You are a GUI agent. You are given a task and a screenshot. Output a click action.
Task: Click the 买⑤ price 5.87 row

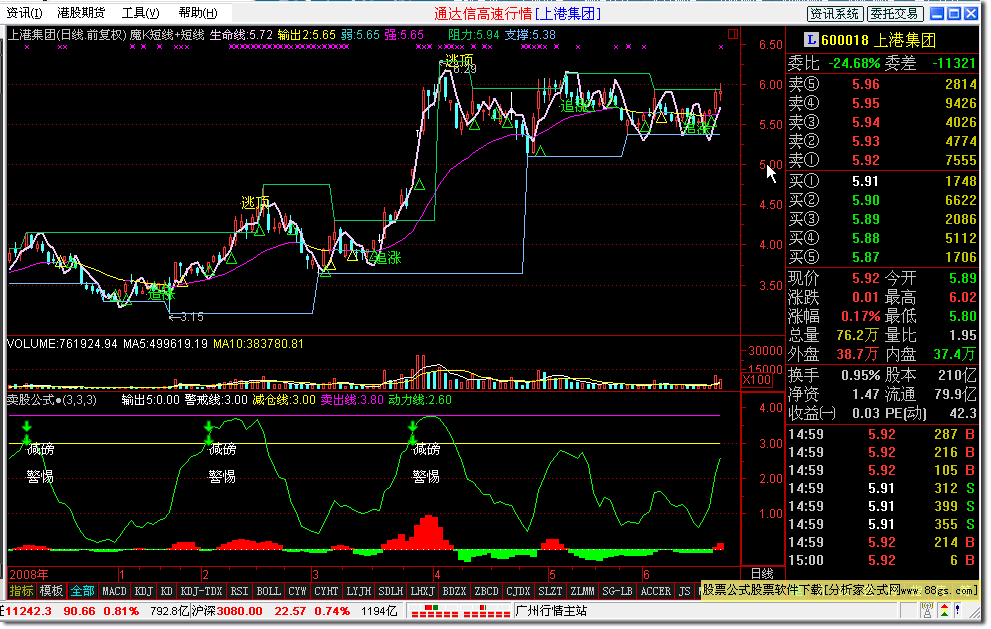click(x=882, y=257)
